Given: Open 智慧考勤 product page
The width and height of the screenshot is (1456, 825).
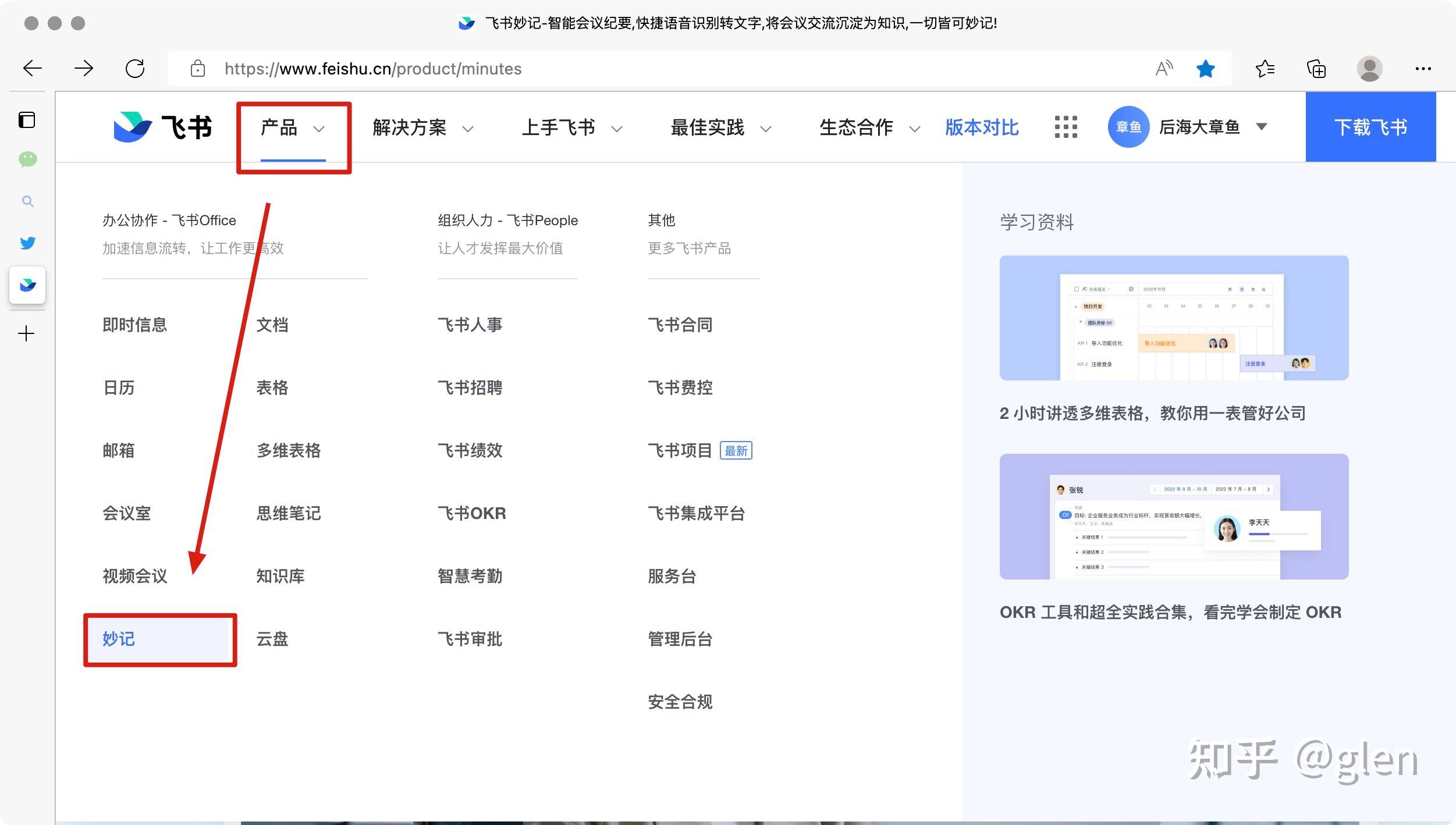Looking at the screenshot, I should click(x=470, y=576).
